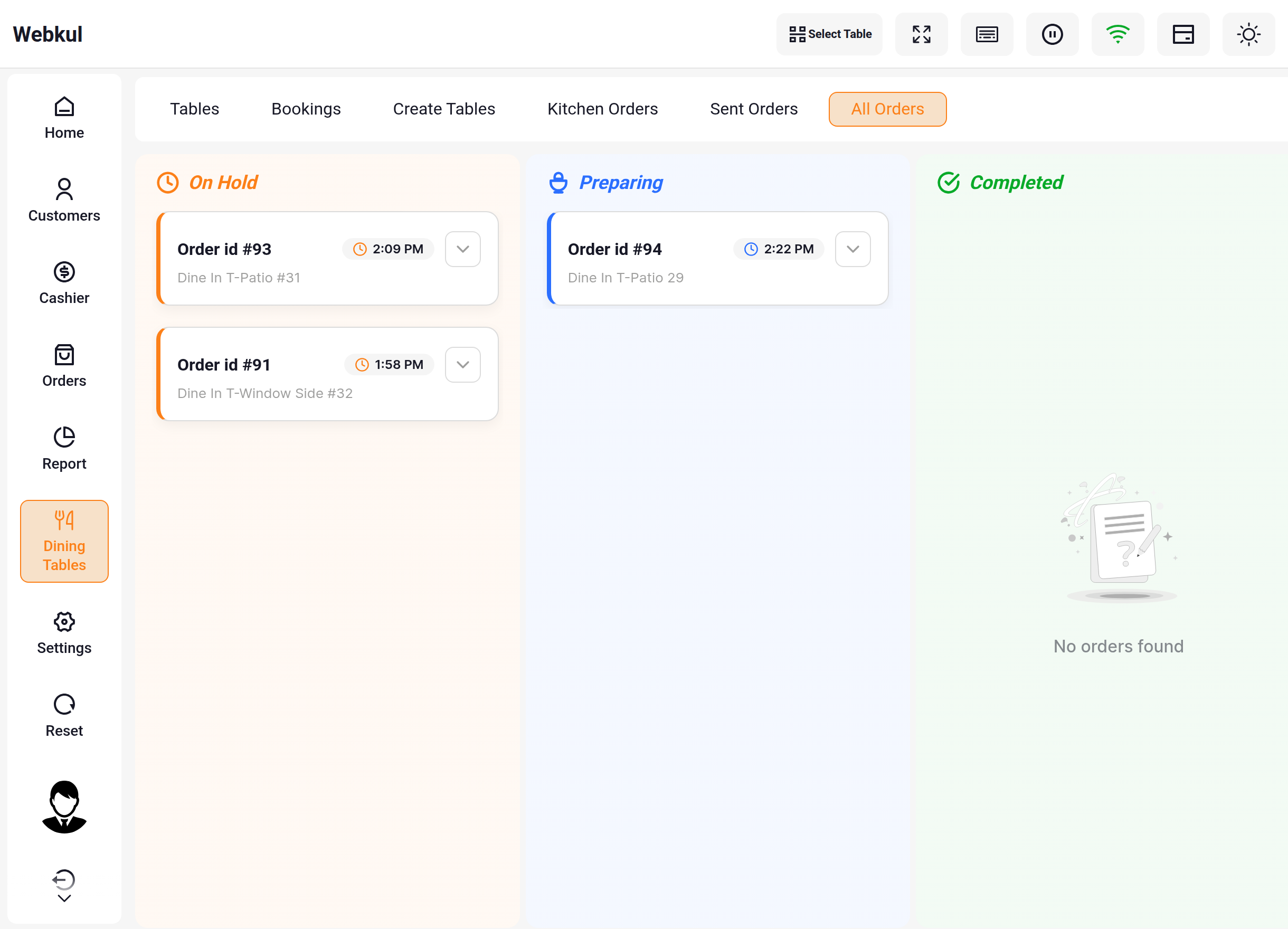Viewport: 1288px width, 929px height.
Task: Click the 2:22 PM time badge
Action: [779, 249]
